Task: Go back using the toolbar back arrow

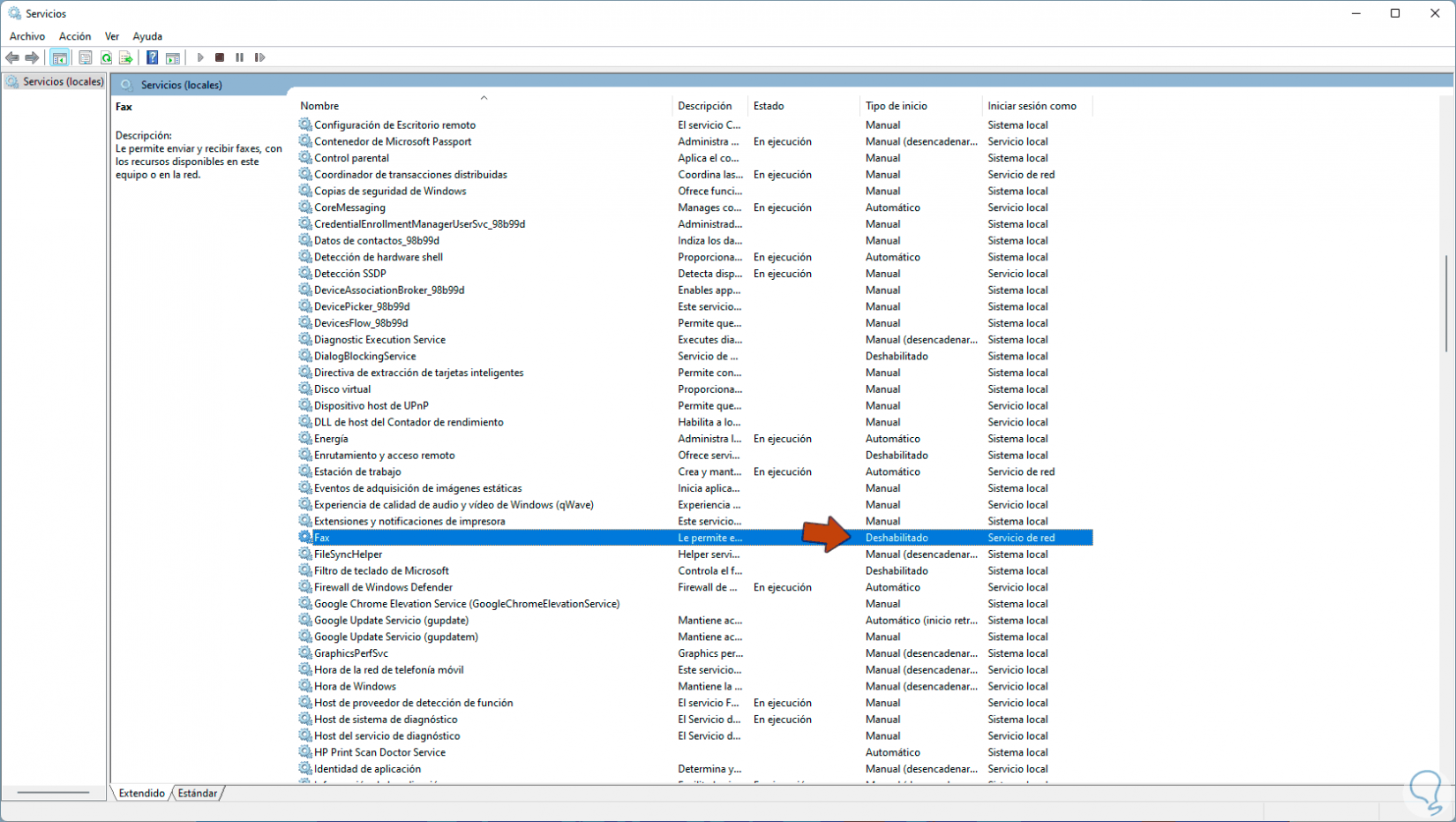Action: tap(12, 58)
